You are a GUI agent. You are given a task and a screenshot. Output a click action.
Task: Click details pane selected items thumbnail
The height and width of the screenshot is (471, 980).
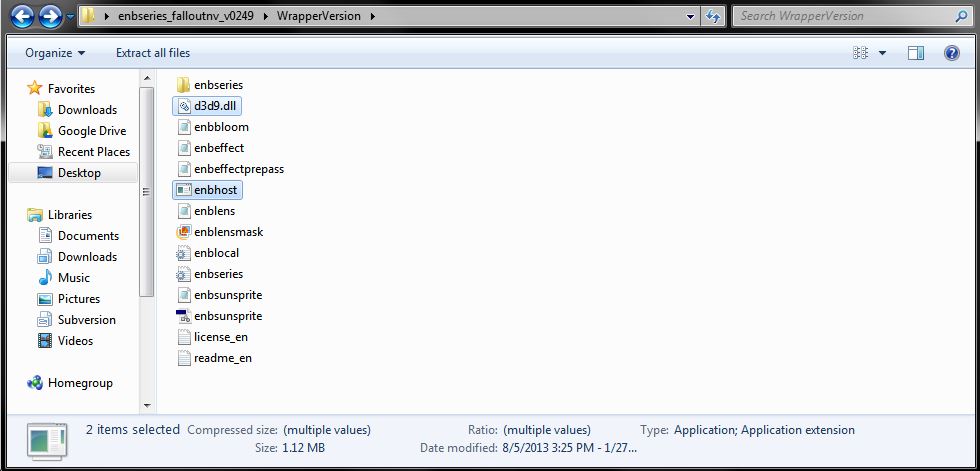click(x=47, y=441)
